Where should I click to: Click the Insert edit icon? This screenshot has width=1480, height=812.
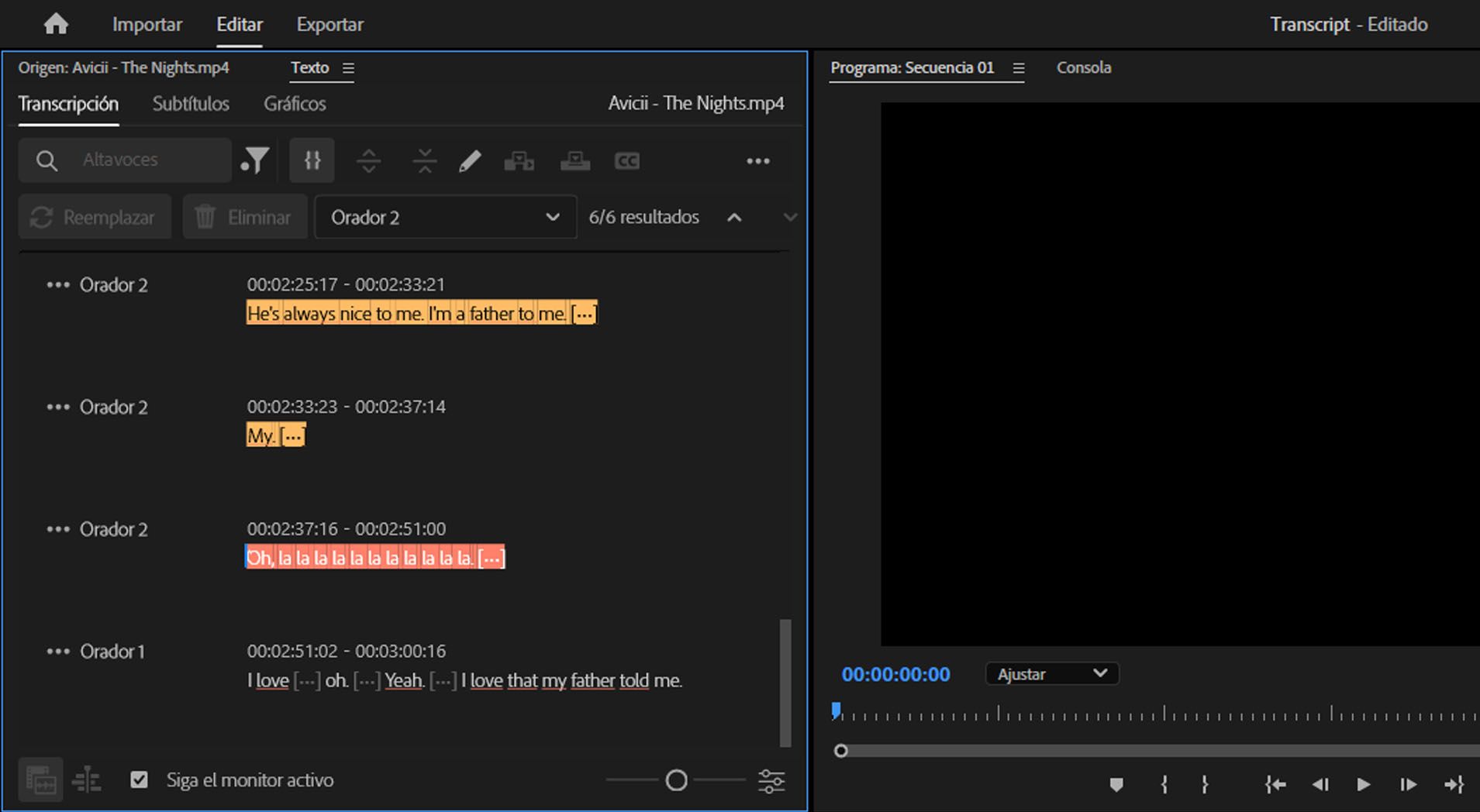519,160
